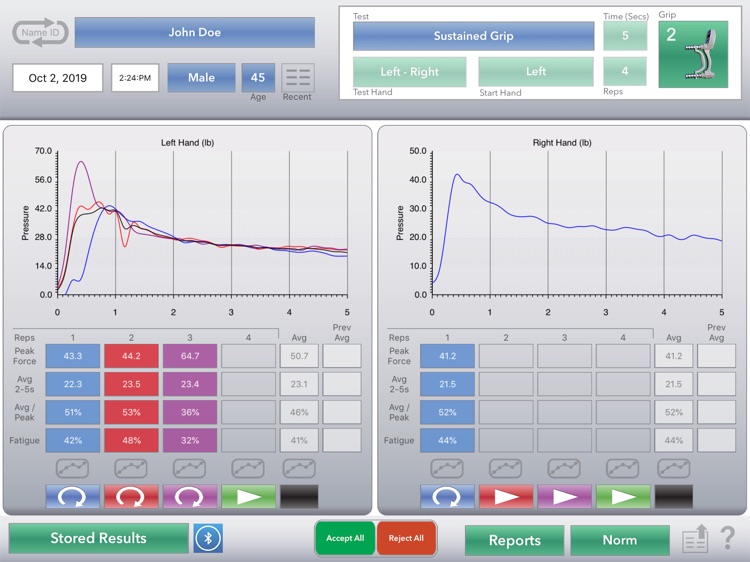Select Left Hand Avg/Peak 36% cell
The width and height of the screenshot is (750, 562).
pos(190,412)
